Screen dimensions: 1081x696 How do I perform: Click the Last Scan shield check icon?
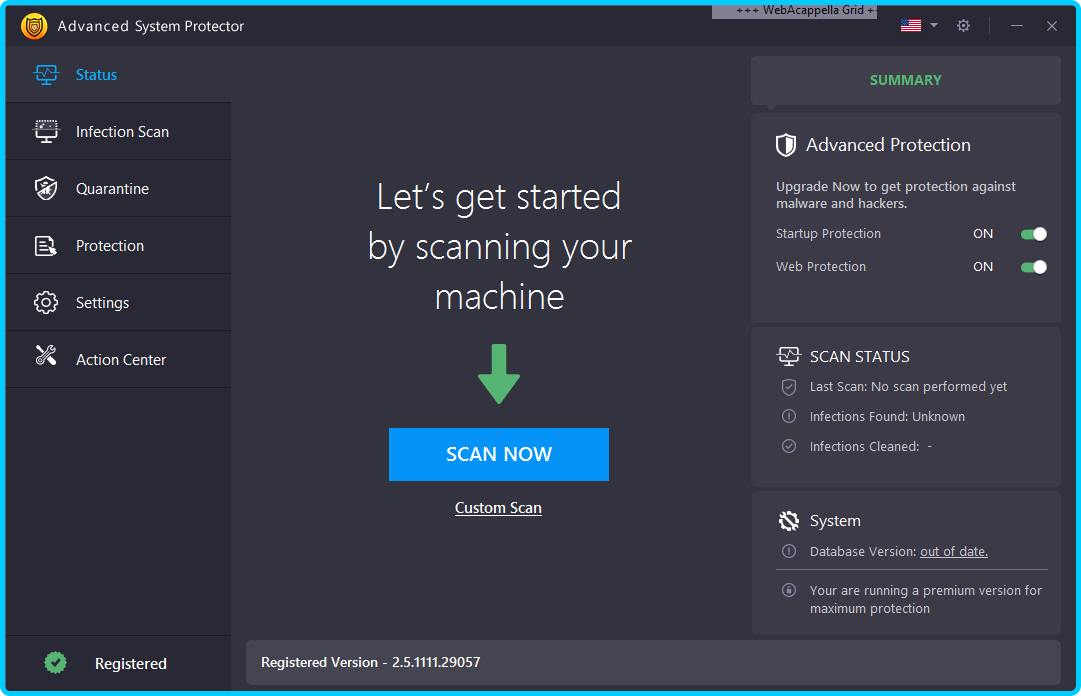[x=789, y=387]
